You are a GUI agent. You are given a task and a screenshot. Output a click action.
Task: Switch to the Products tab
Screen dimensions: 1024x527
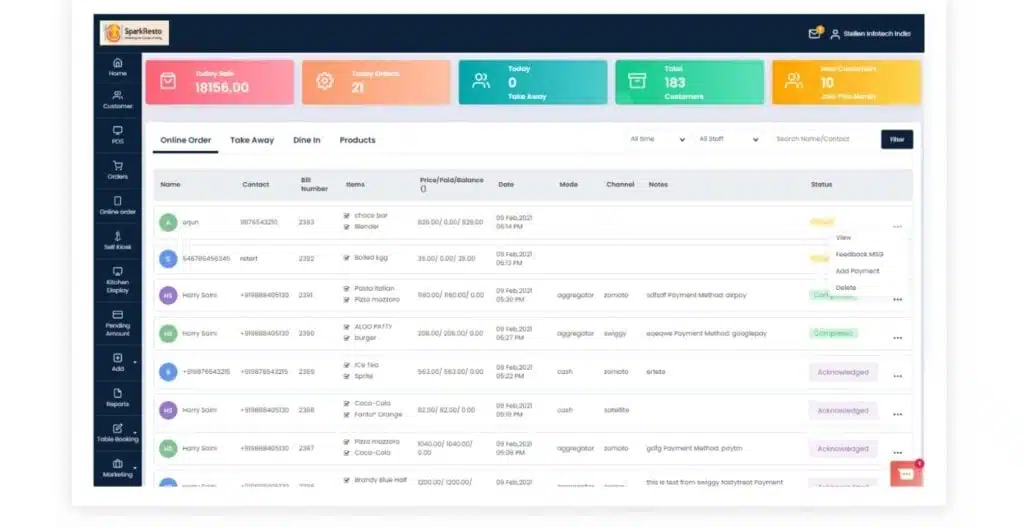point(357,140)
